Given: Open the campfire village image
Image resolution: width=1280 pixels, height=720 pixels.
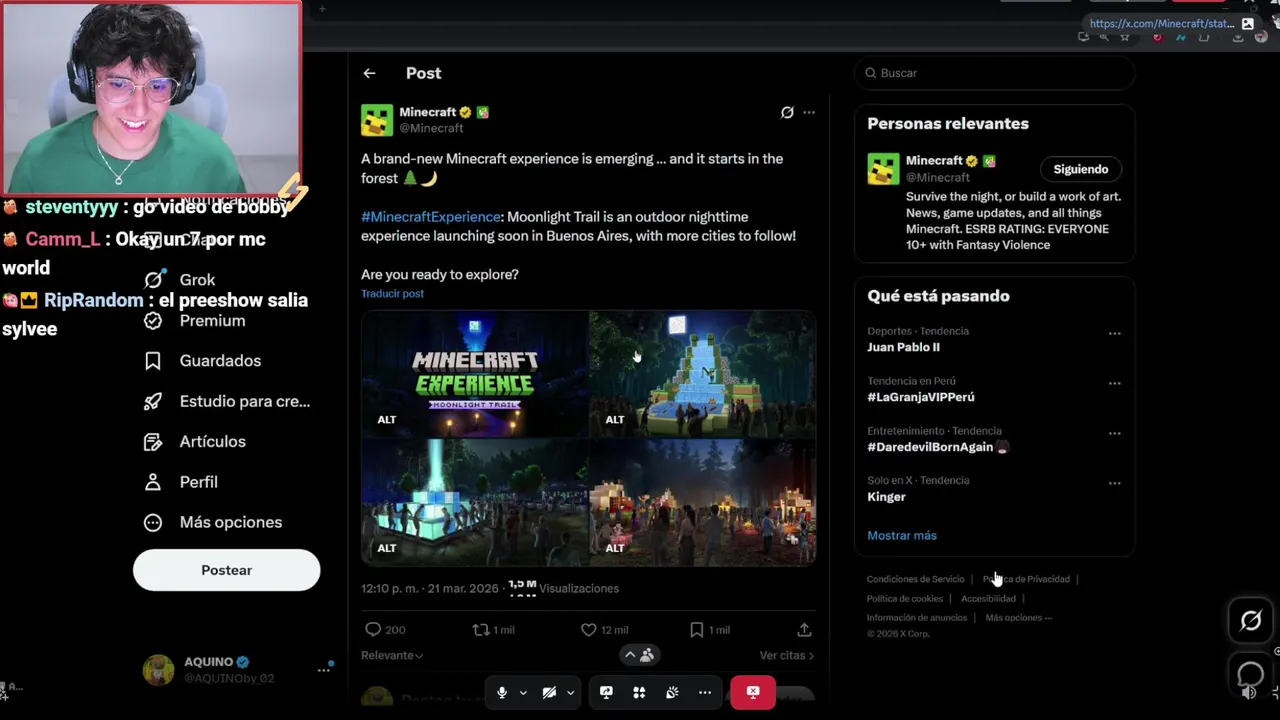Looking at the screenshot, I should (703, 502).
